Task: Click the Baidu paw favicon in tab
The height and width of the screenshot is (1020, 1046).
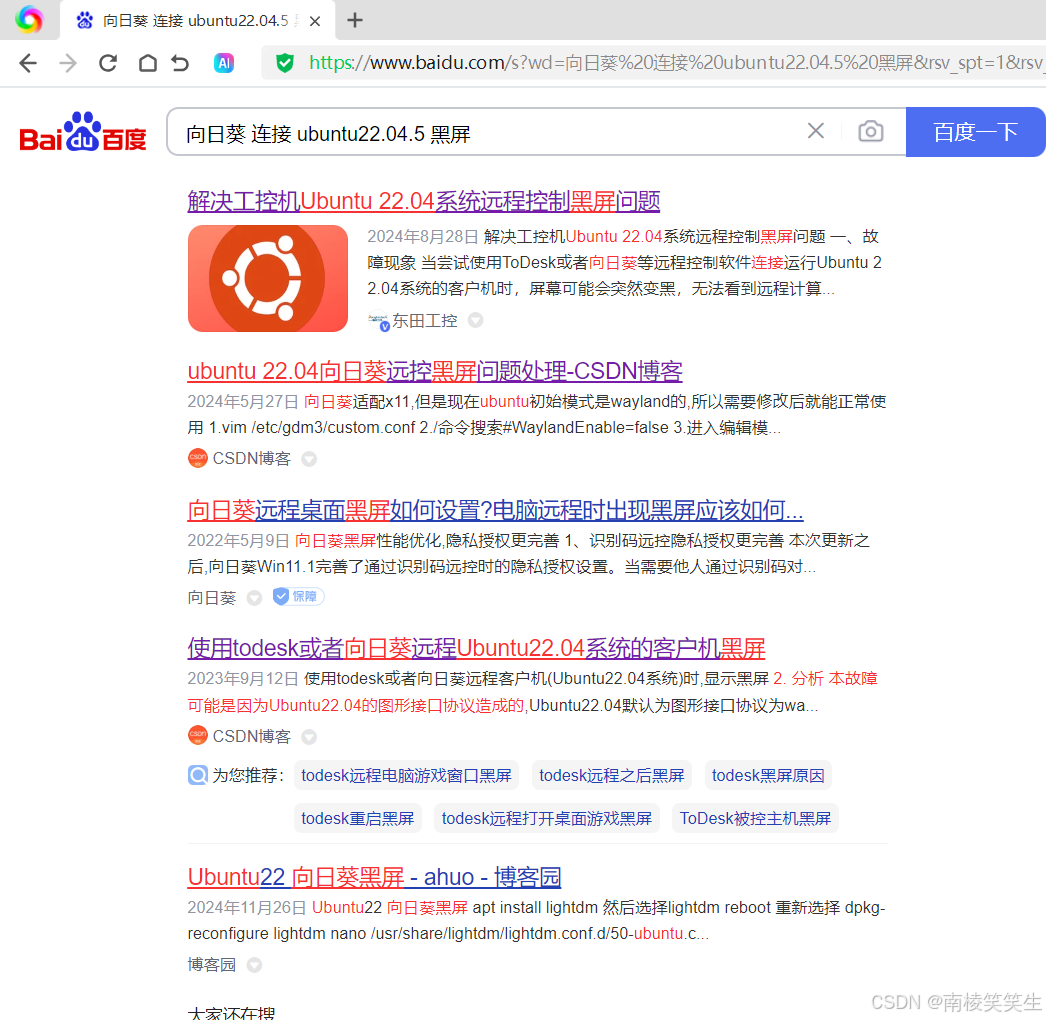Action: [85, 21]
